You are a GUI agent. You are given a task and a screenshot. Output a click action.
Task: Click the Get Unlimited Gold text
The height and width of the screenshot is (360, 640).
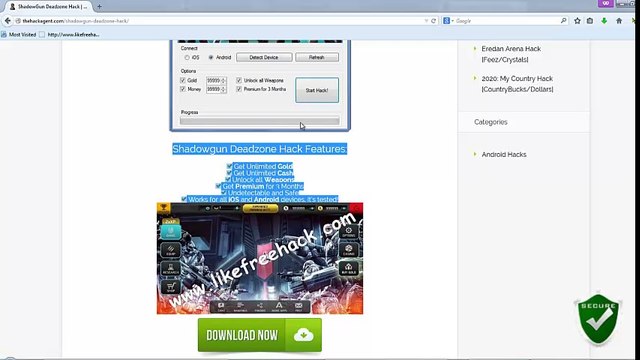coord(263,166)
